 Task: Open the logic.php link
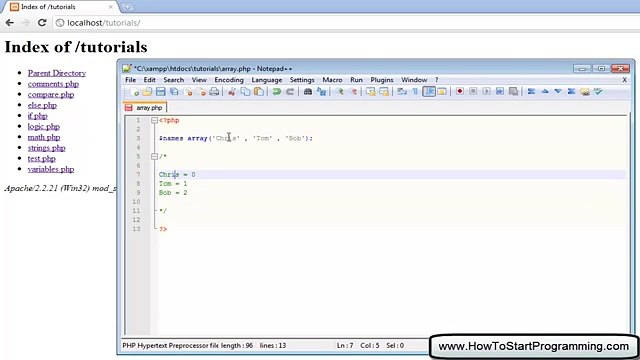(44, 127)
